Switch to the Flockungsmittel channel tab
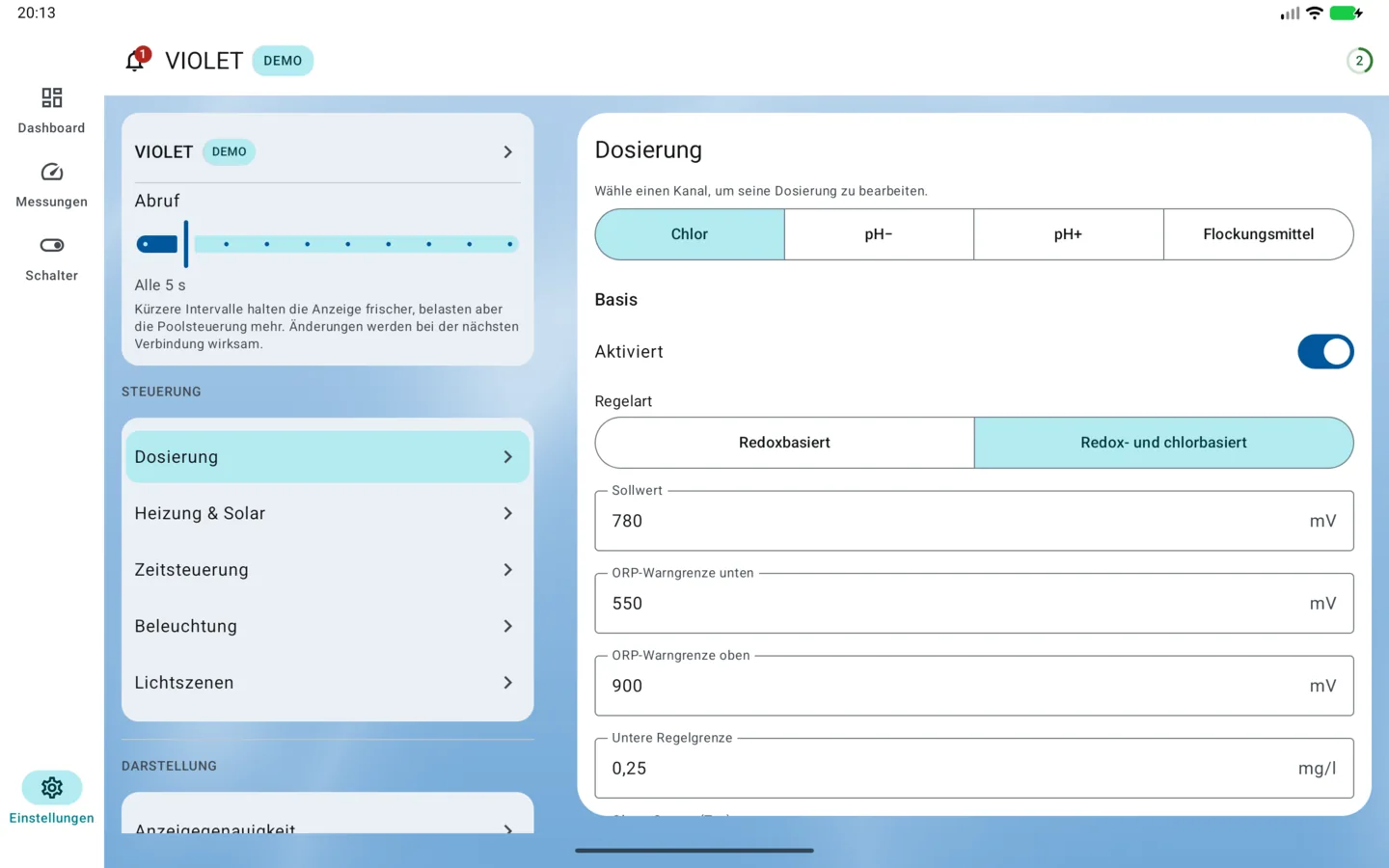 1258,234
